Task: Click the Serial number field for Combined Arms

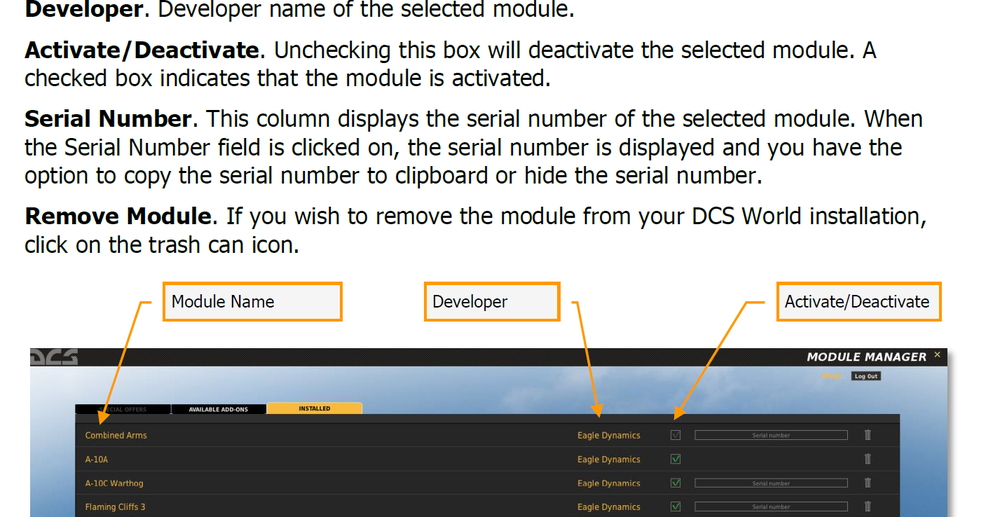Action: click(x=771, y=435)
